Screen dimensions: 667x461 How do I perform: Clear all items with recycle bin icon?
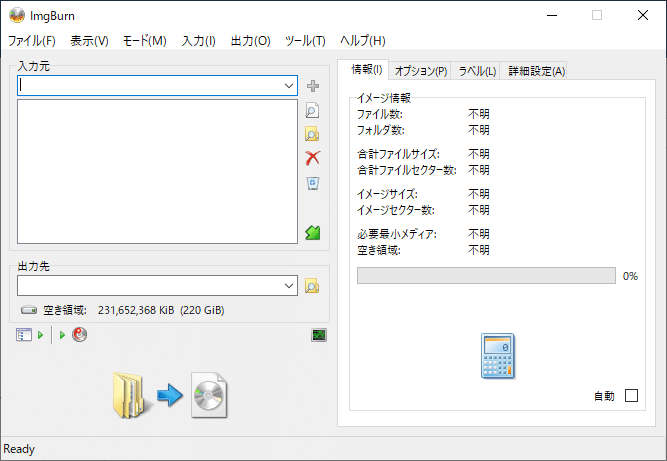(313, 183)
